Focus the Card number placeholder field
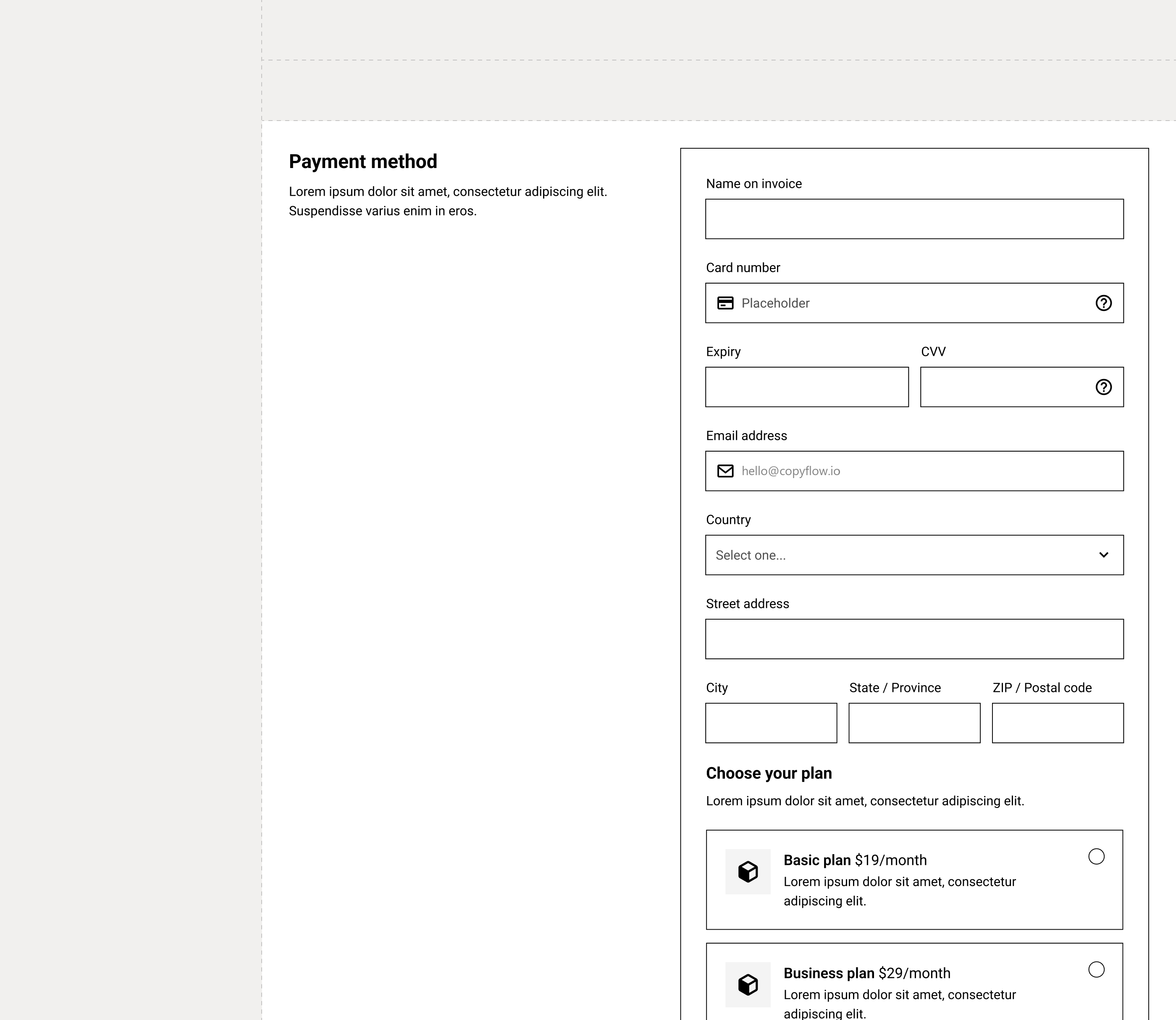 coord(914,303)
